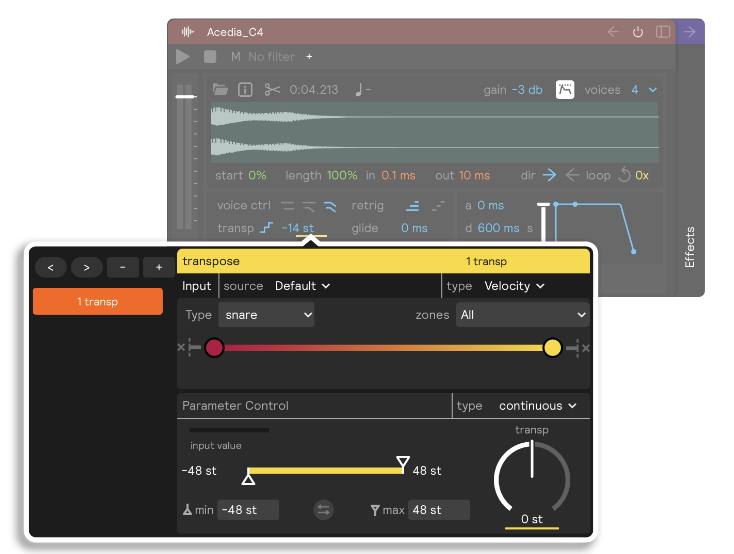Click the max triangle marker on range bar
This screenshot has height=554, width=734.
(403, 462)
